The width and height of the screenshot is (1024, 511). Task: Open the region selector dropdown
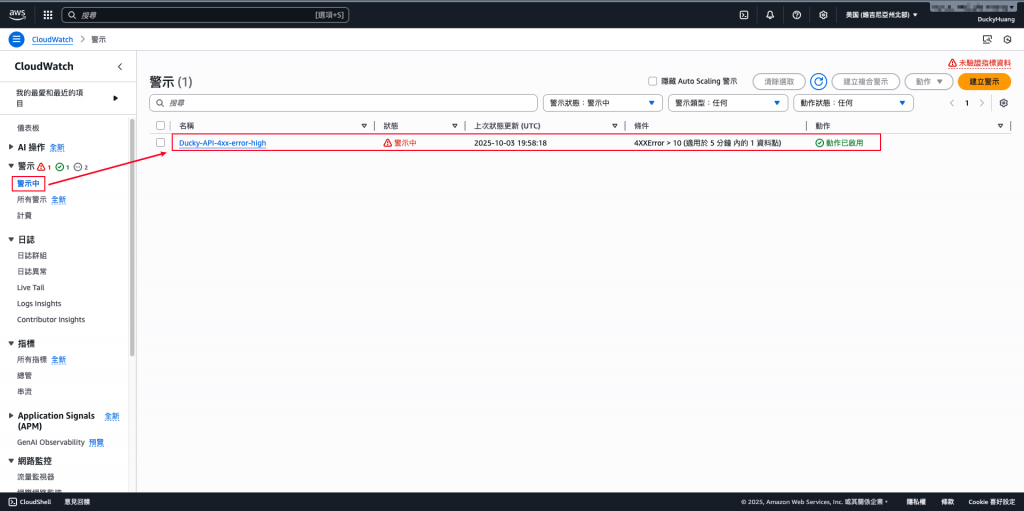[881, 14]
